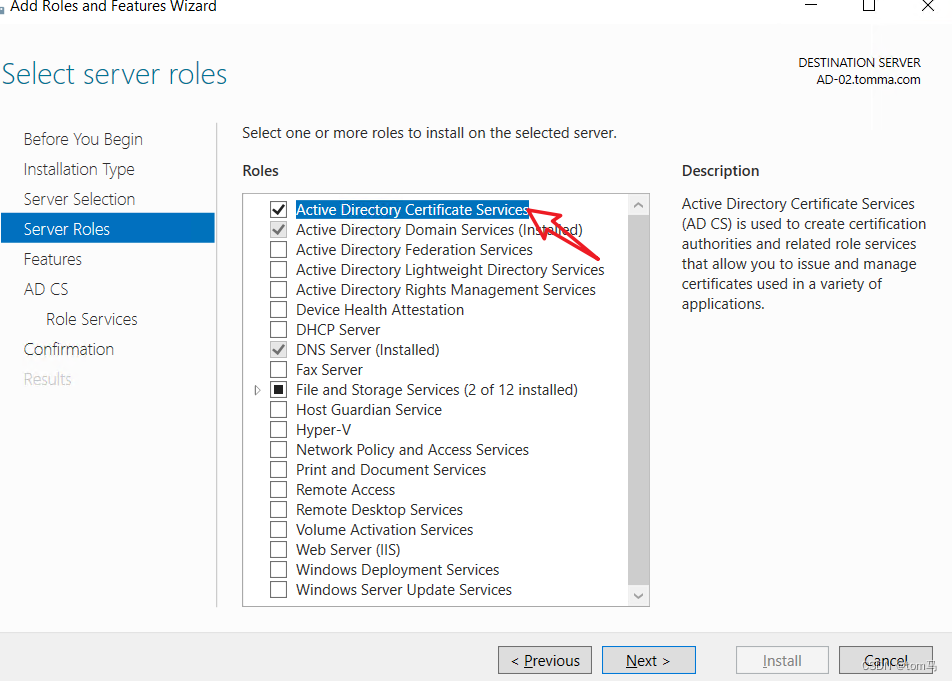Open the AD CS step

pos(46,289)
